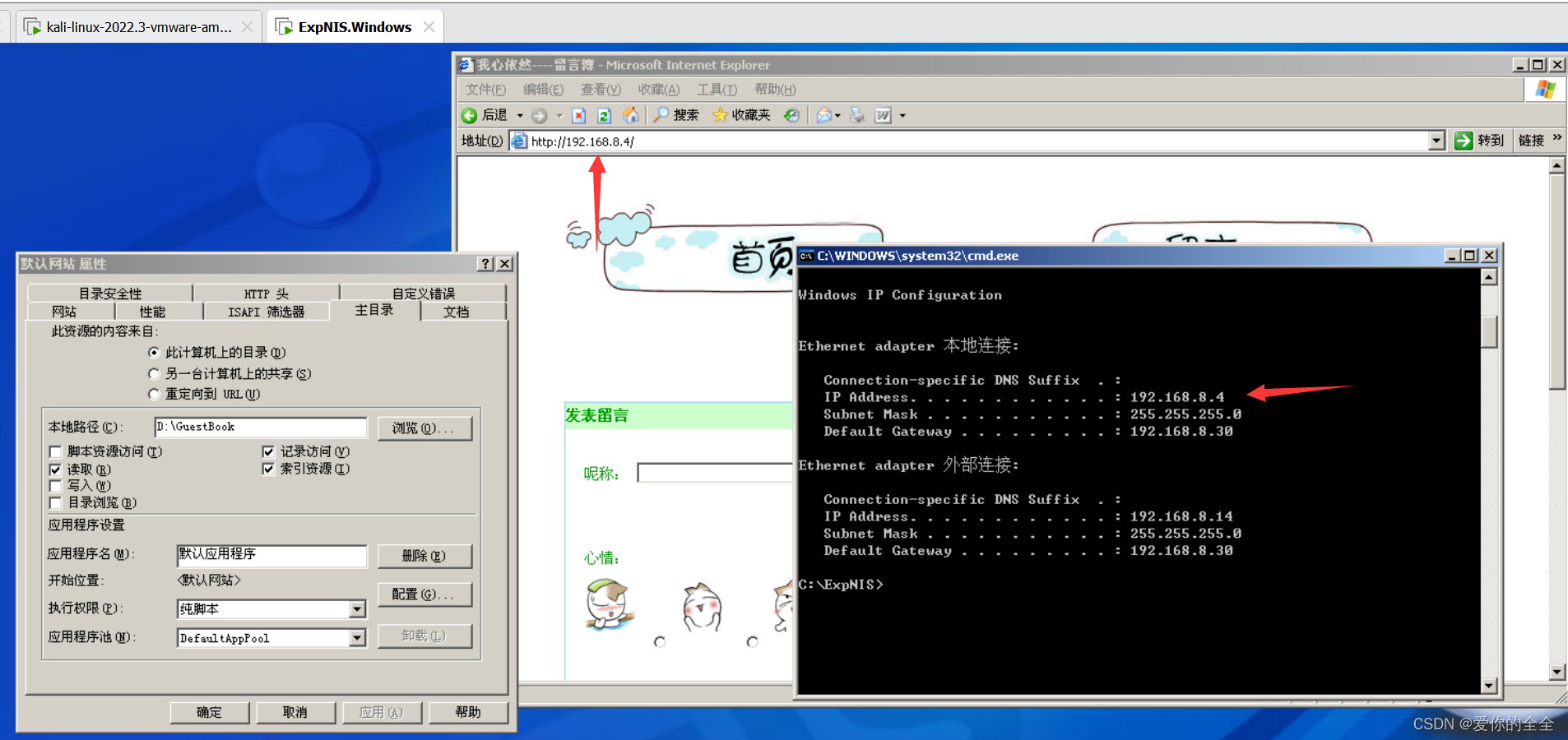Open Edit button dropdown arrow
1568x740 pixels.
(902, 116)
